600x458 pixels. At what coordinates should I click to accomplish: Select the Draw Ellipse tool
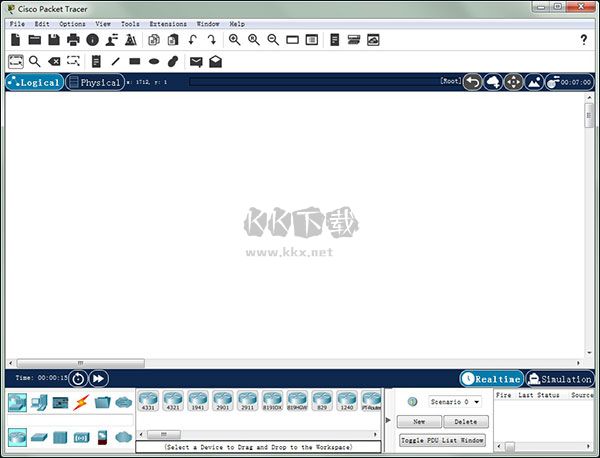(154, 61)
